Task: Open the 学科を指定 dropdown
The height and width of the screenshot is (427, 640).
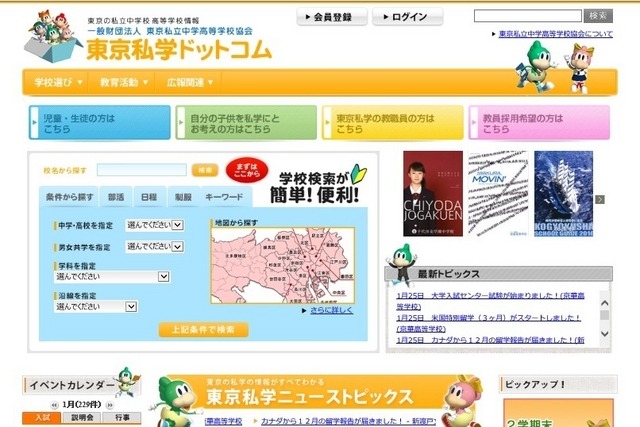Action: coord(112,277)
